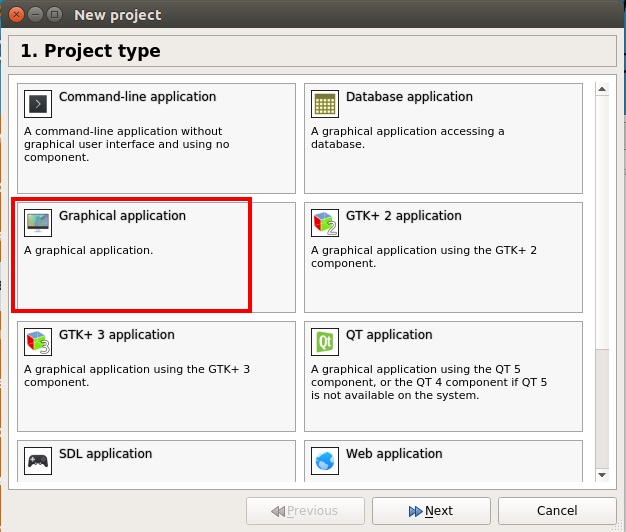Choose the Graphical application title
This screenshot has width=626, height=532.
(123, 216)
